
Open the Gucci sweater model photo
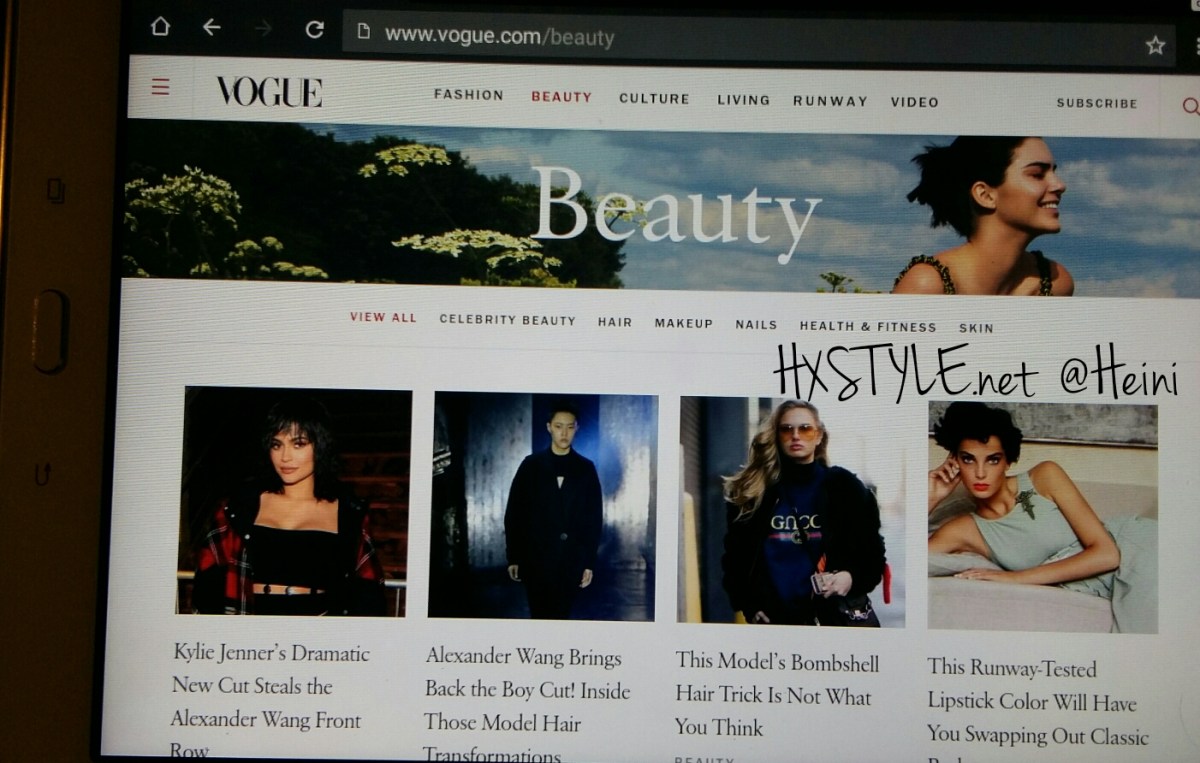[x=790, y=511]
